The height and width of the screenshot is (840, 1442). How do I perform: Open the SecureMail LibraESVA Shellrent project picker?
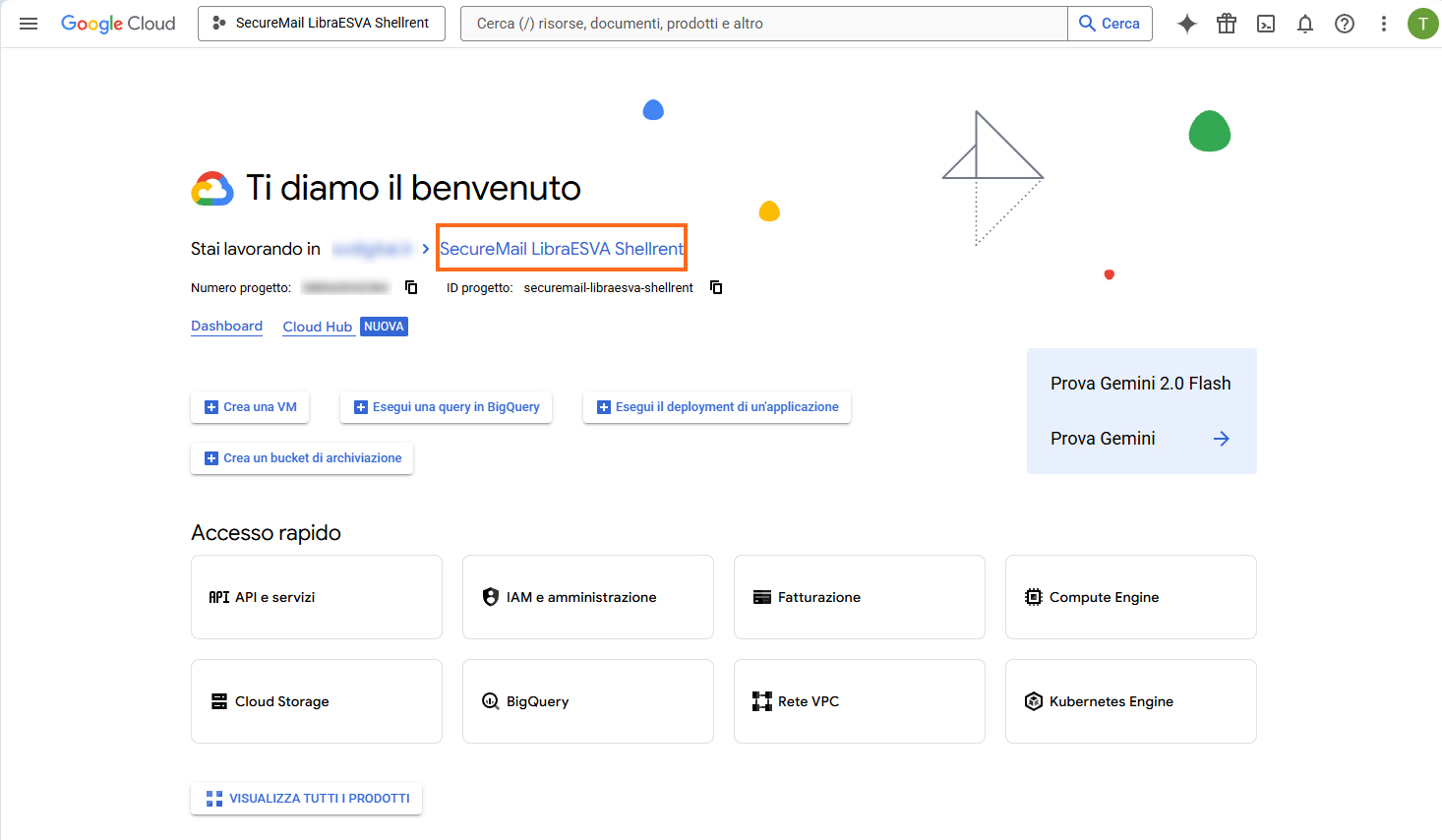[x=322, y=24]
